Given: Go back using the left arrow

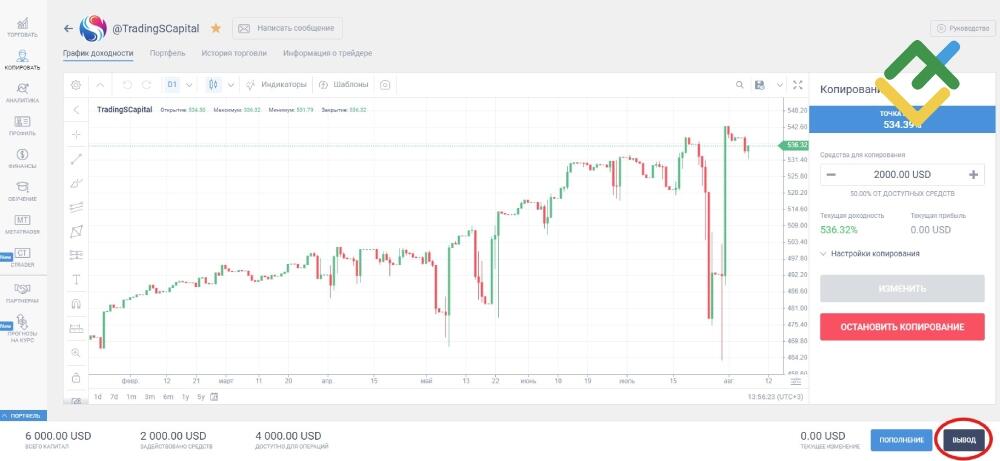Looking at the screenshot, I should (68, 29).
